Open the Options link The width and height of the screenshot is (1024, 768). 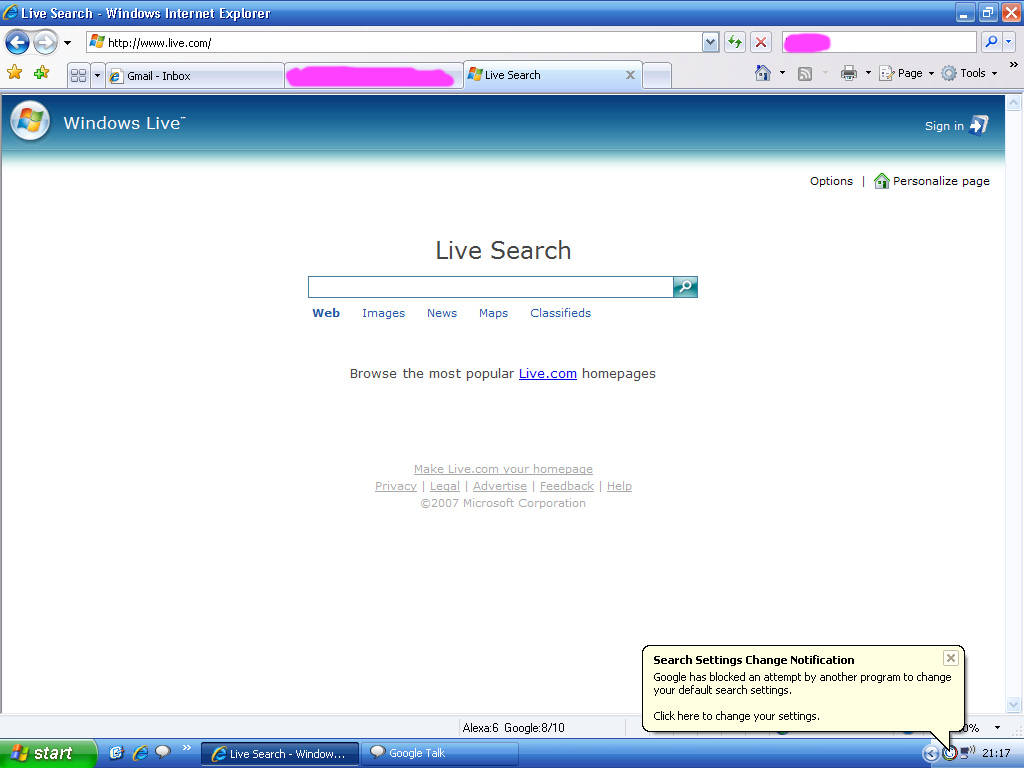click(831, 181)
